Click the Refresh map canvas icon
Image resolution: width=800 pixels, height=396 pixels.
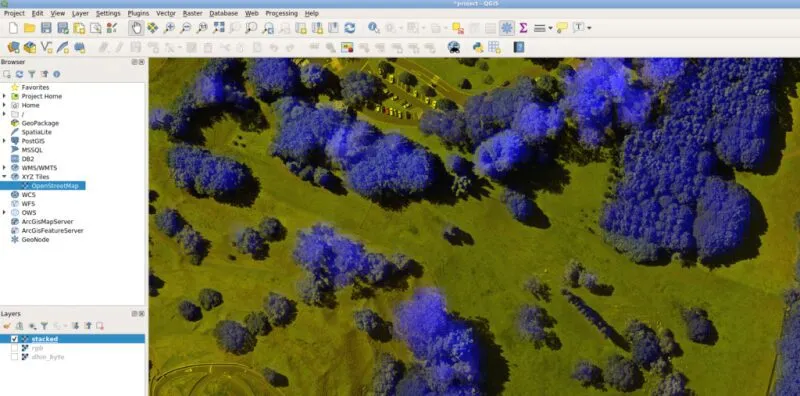tap(349, 28)
